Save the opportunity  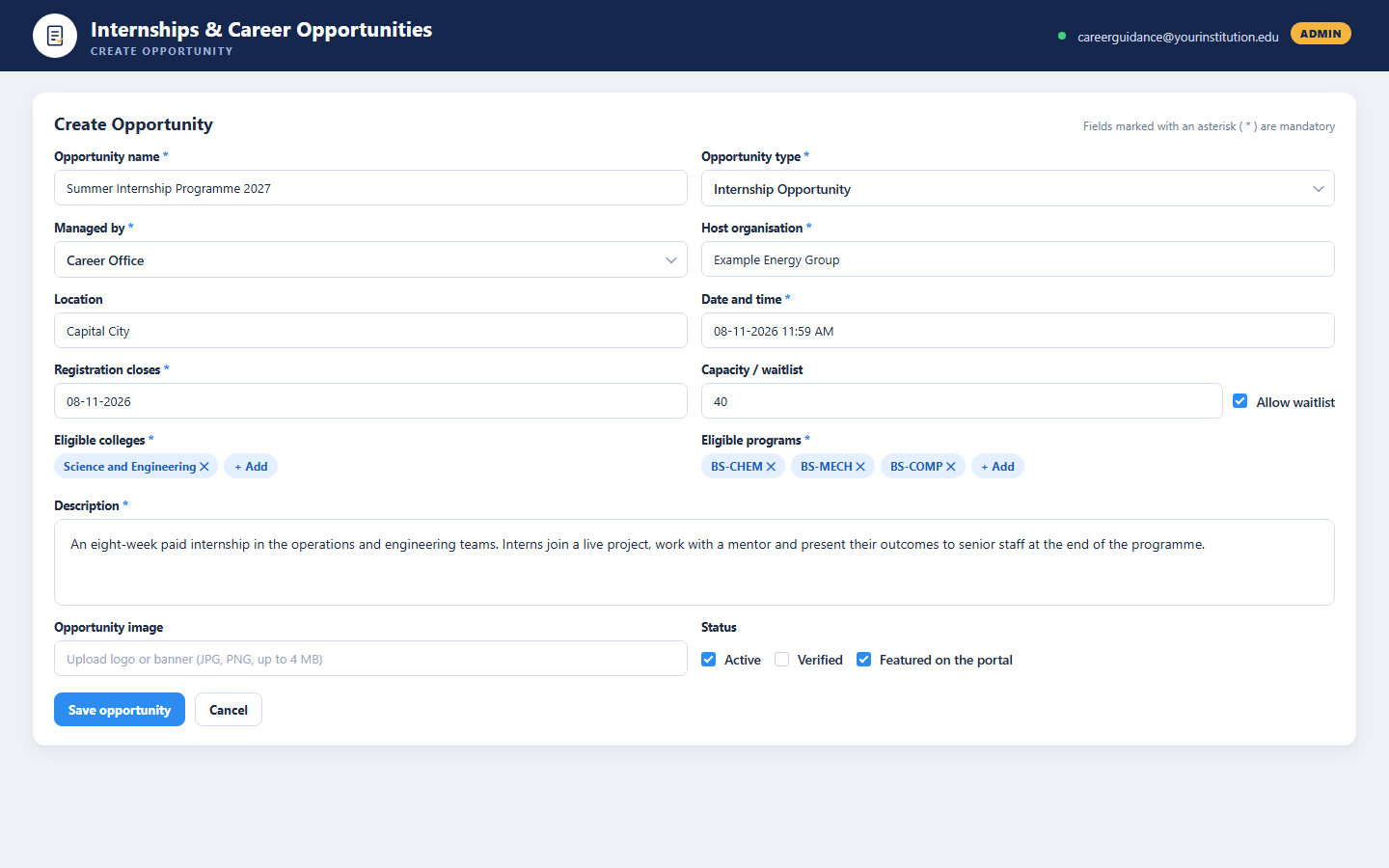click(x=120, y=710)
